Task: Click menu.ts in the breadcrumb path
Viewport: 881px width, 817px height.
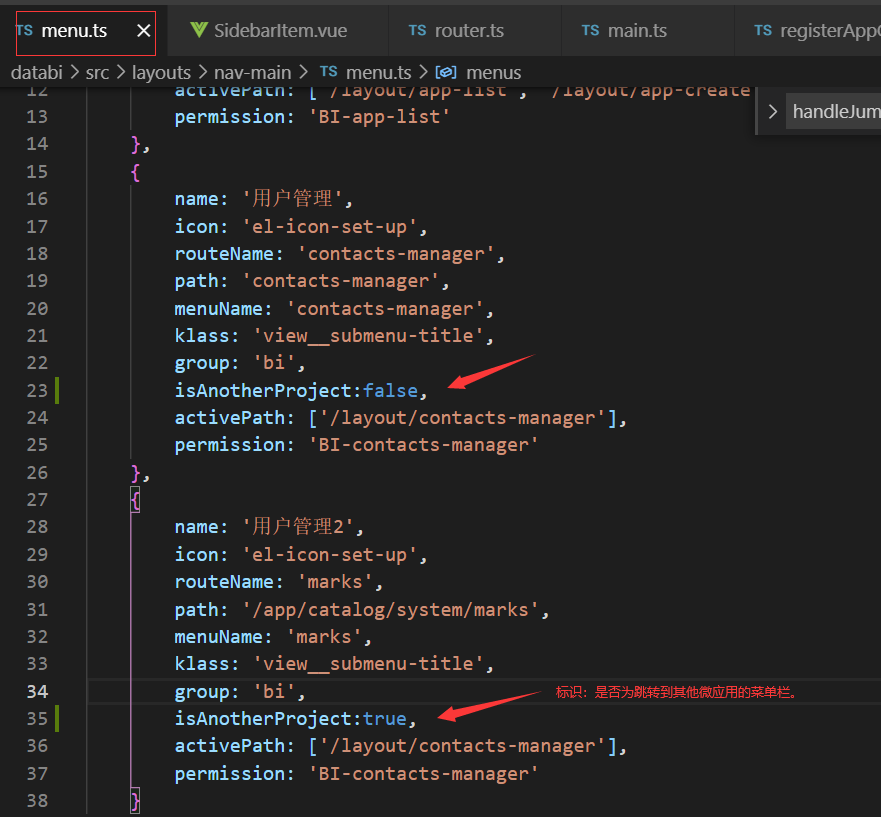Action: (379, 72)
